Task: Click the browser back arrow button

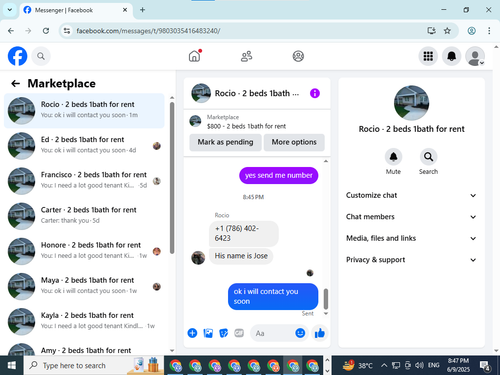Action: (11, 31)
